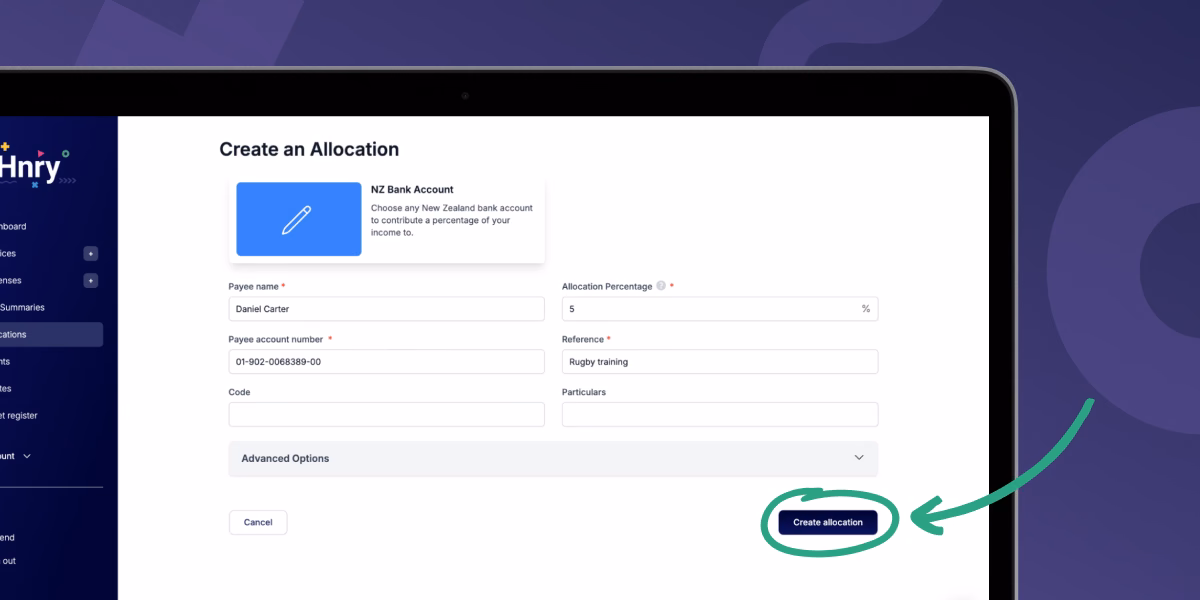
Task: Focus the Payee name field
Action: click(x=387, y=309)
